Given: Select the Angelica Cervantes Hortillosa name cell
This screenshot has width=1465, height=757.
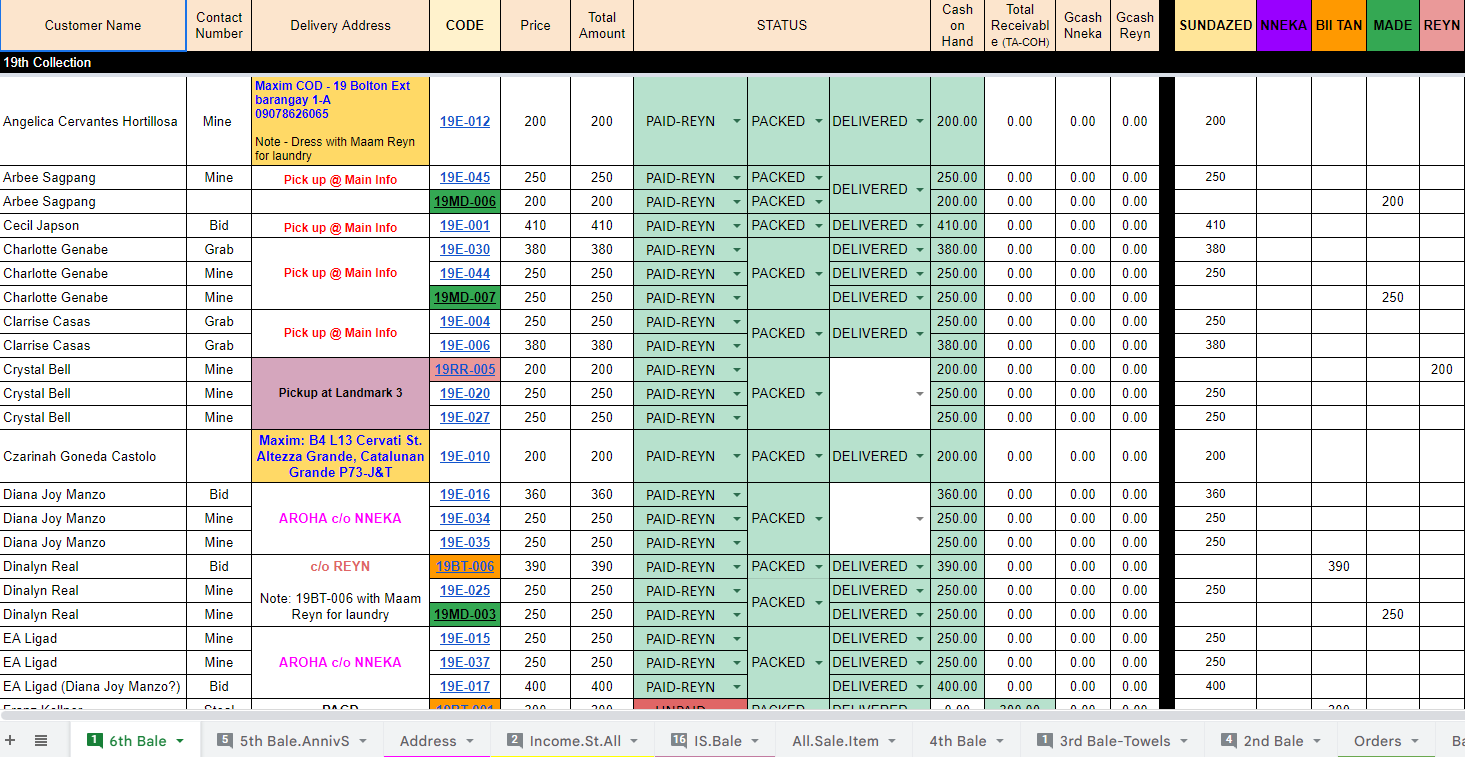Looking at the screenshot, I should tap(93, 121).
